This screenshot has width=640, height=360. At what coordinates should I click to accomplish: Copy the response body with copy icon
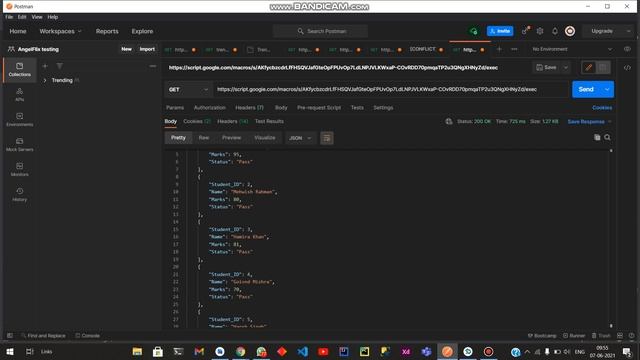coord(597,138)
